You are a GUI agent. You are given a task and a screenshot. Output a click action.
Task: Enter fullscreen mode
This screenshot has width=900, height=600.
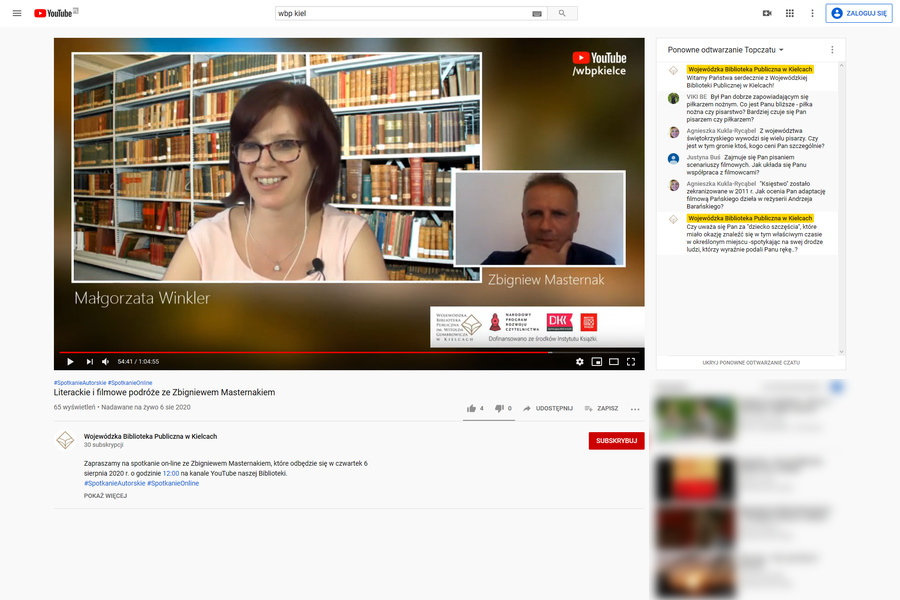click(631, 362)
